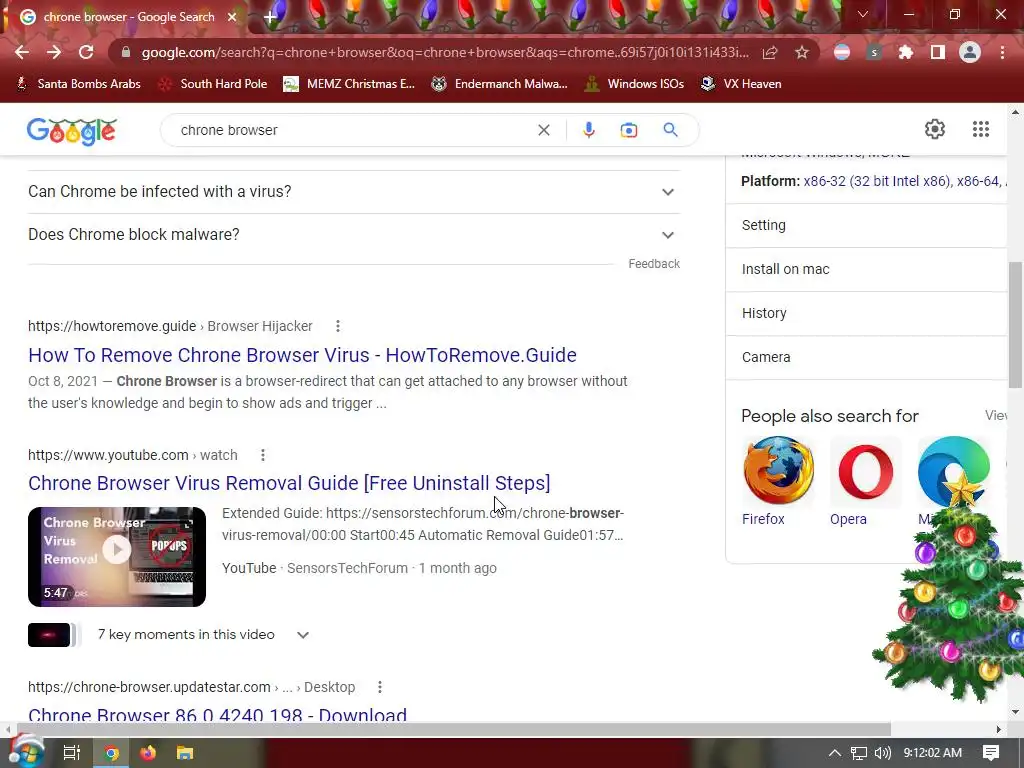This screenshot has height=768, width=1024.
Task: Play the Chrone Browser Virus Removal video thumbnail
Action: pyautogui.click(x=117, y=556)
